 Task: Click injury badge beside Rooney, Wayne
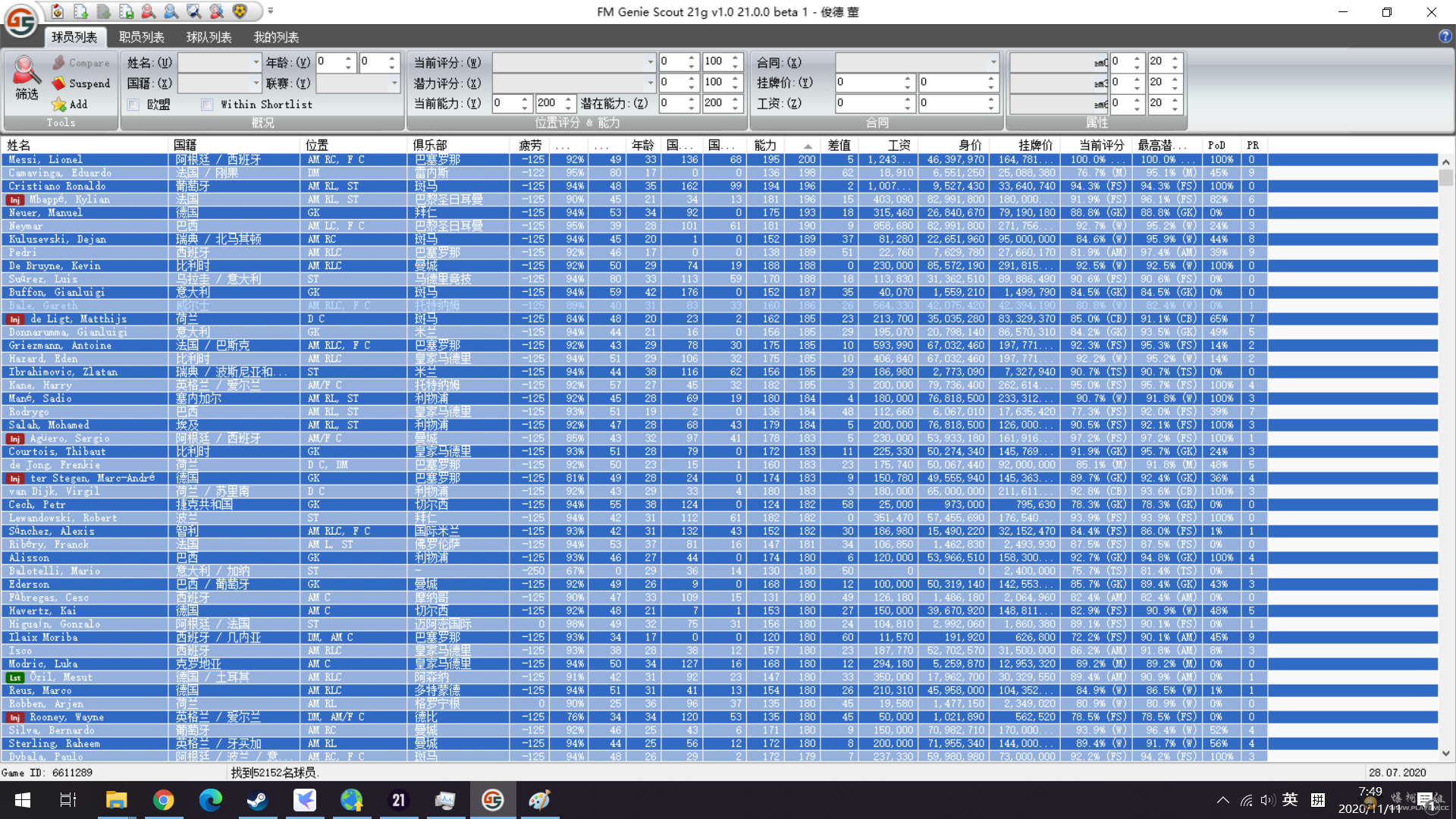[14, 717]
